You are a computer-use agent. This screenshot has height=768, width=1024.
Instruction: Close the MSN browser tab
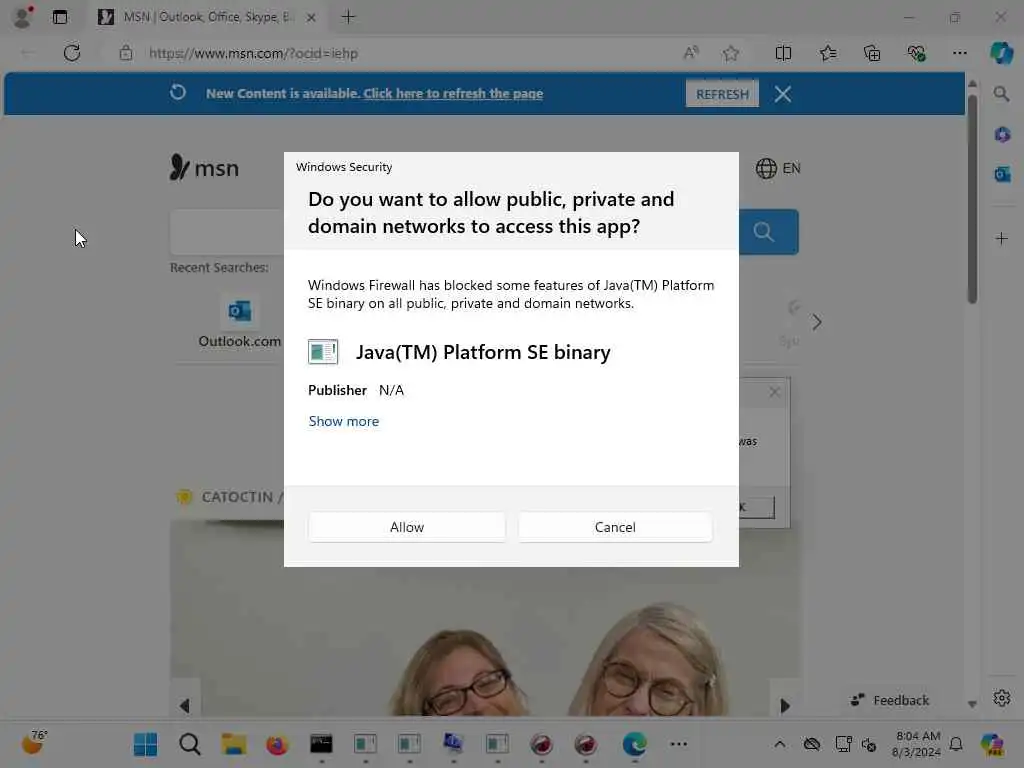[311, 18]
